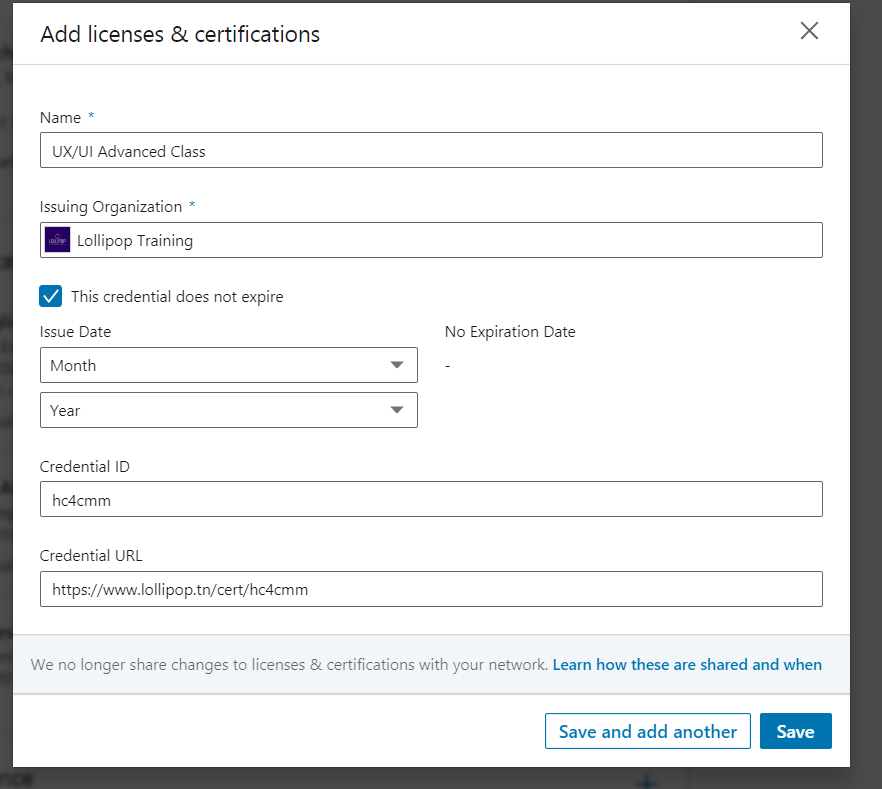Open the Issue Date Year dropdown
This screenshot has height=789, width=882.
(229, 410)
